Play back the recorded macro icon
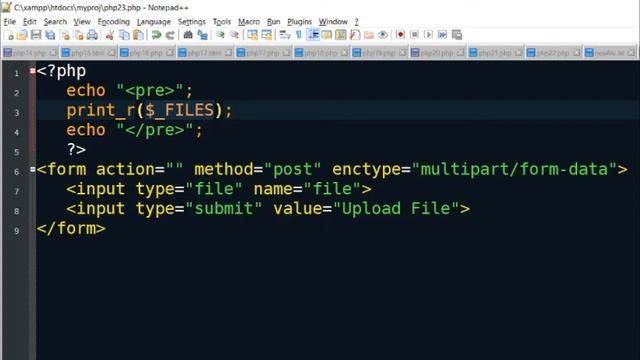Image resolution: width=640 pixels, height=360 pixels. 428,35
